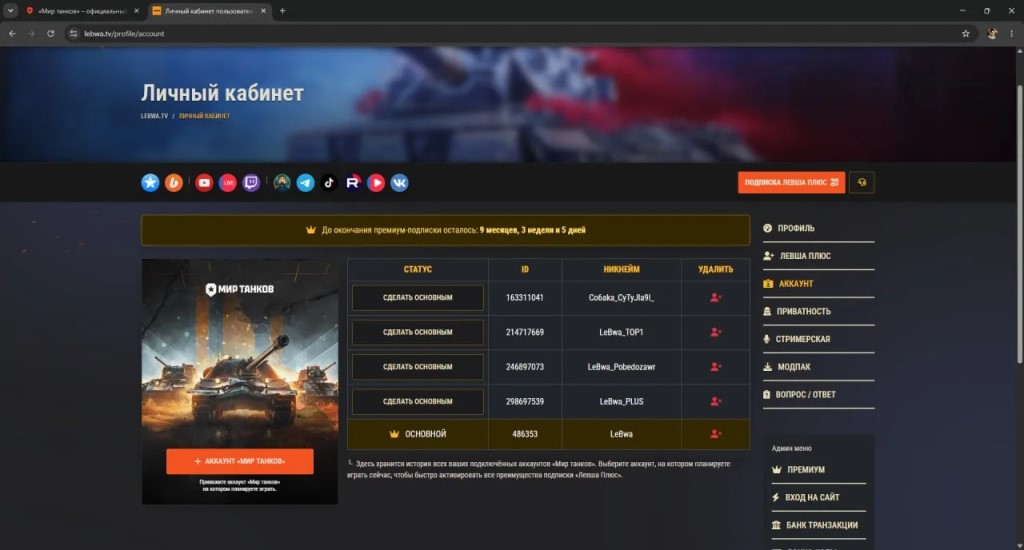Screen dimensions: 1024x550
Task: Expand the browser tab search dropdown
Action: pos(10,10)
